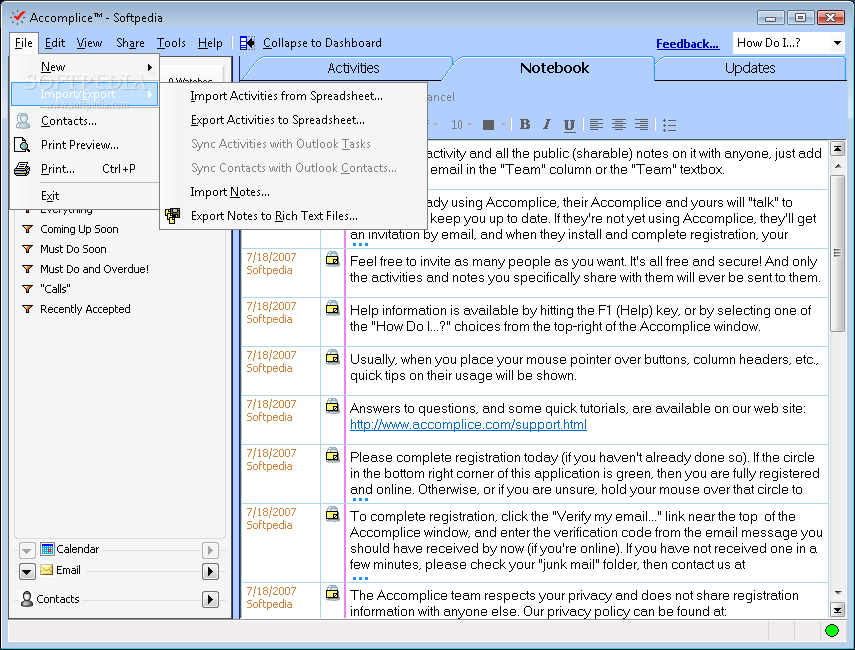
Task: Collapse the Email section down arrow
Action: click(27, 571)
